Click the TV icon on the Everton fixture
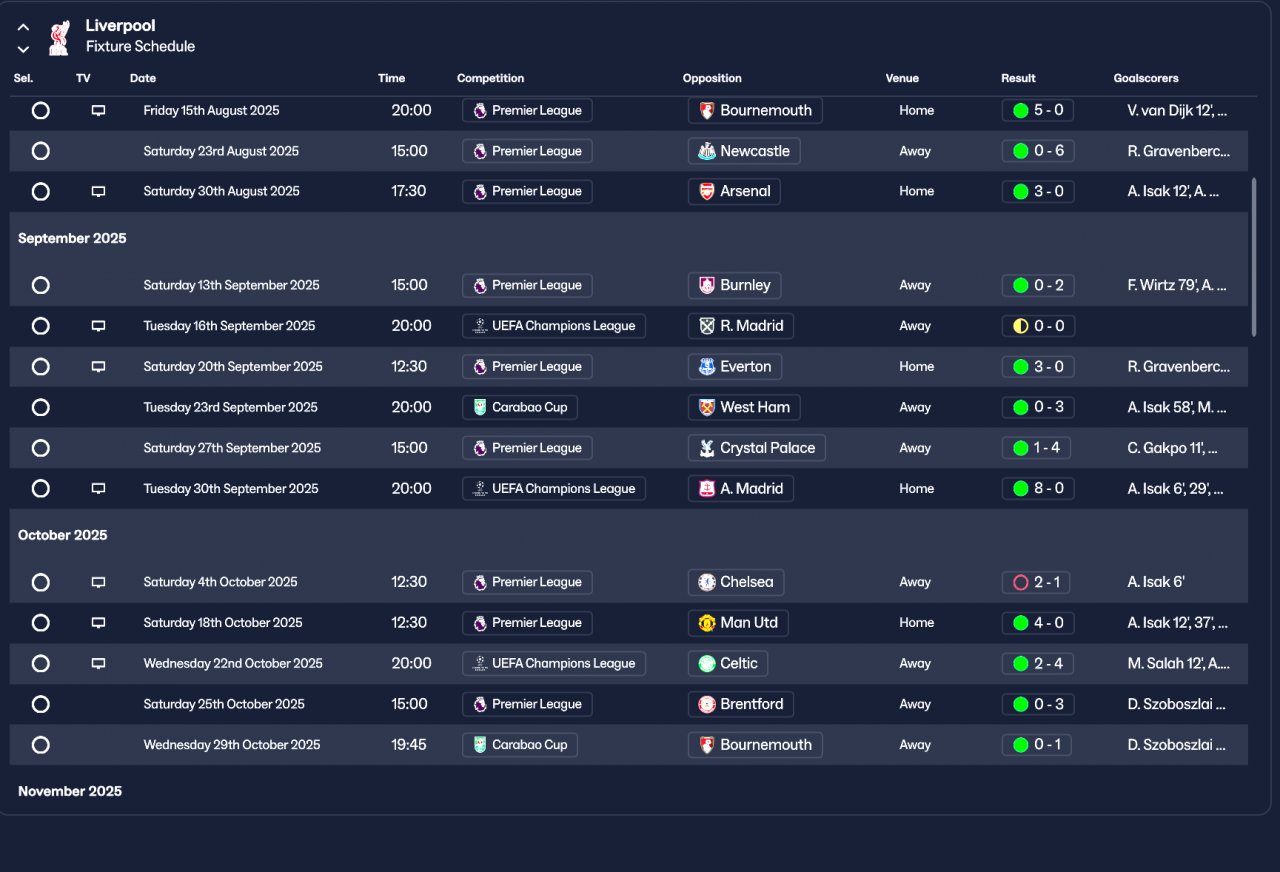Screen dimensions: 1280x872 (x=98, y=367)
